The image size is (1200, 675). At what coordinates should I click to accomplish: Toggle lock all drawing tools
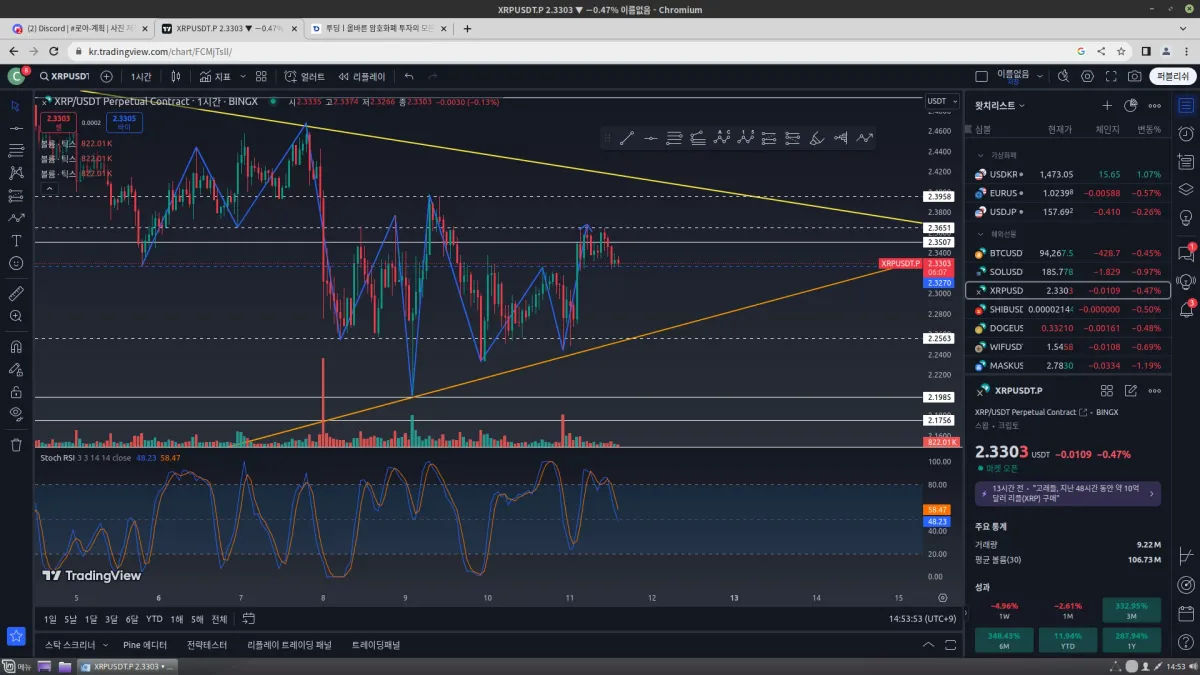coord(16,393)
